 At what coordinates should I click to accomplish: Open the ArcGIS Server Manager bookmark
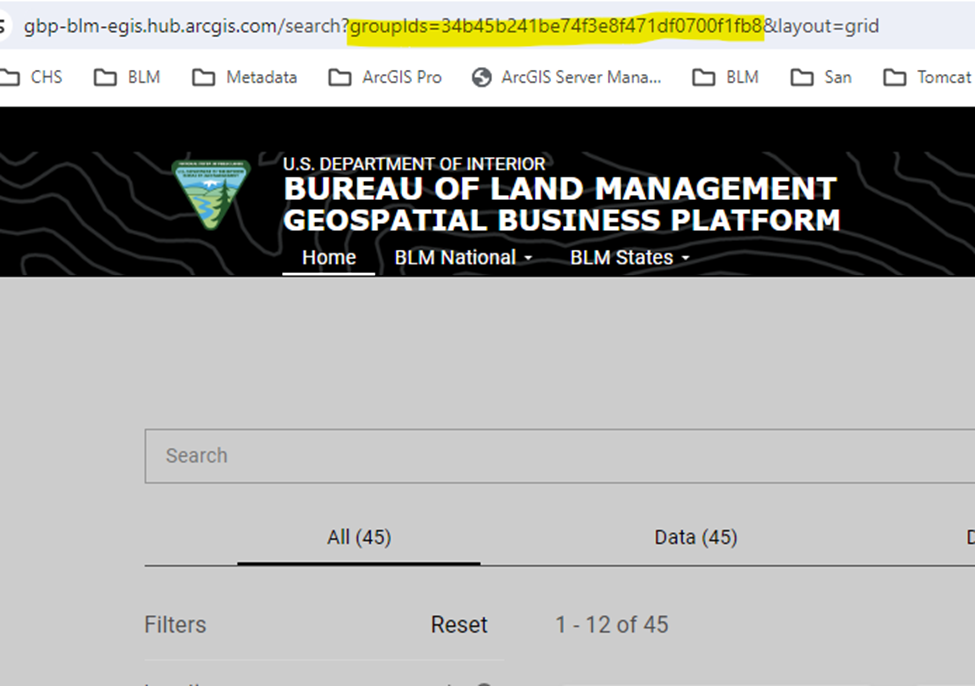tap(566, 77)
